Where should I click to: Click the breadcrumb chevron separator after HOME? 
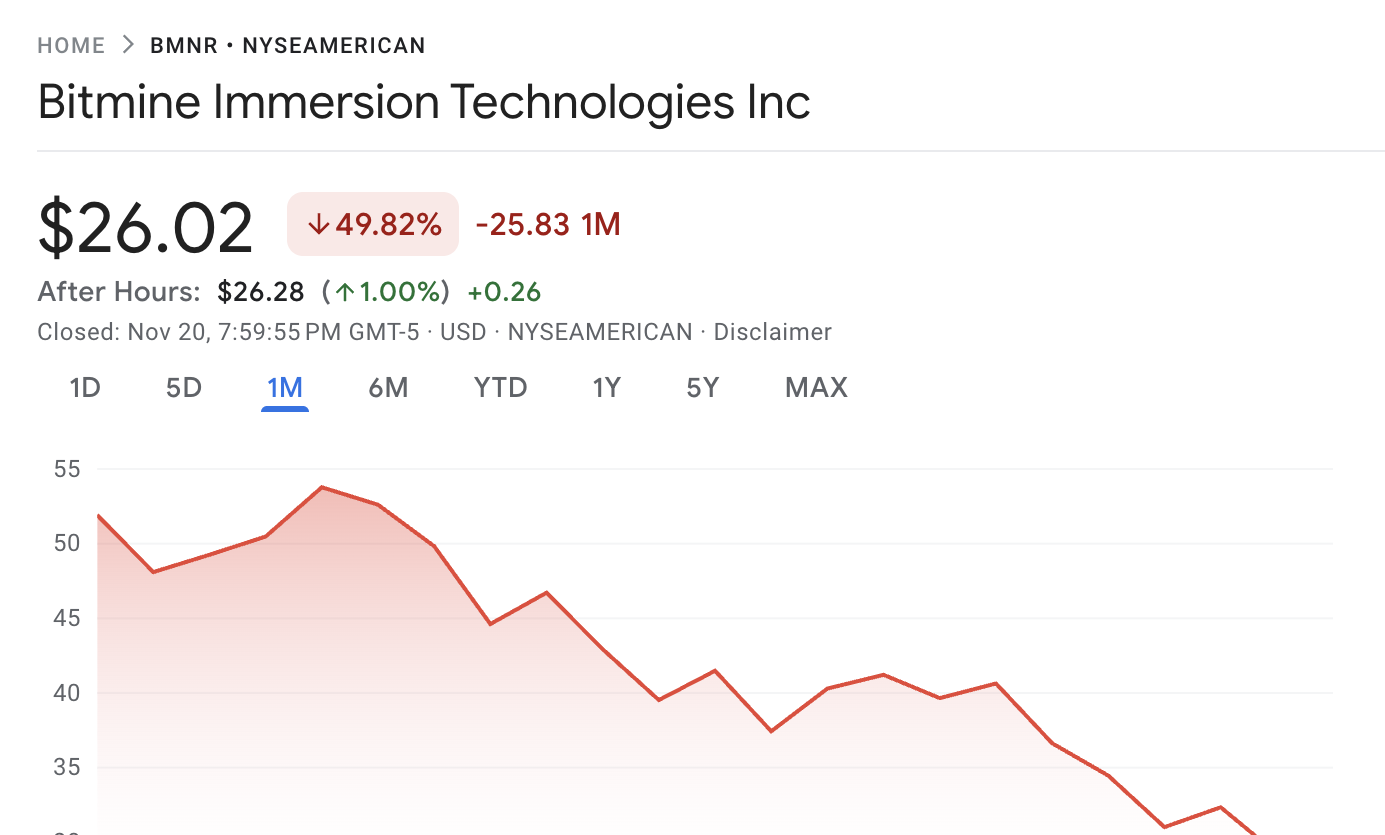coord(127,45)
